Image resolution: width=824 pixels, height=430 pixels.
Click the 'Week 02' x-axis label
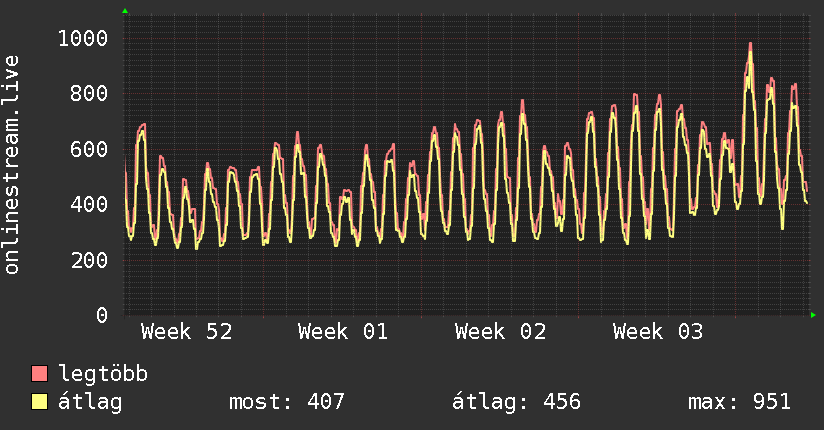point(500,332)
